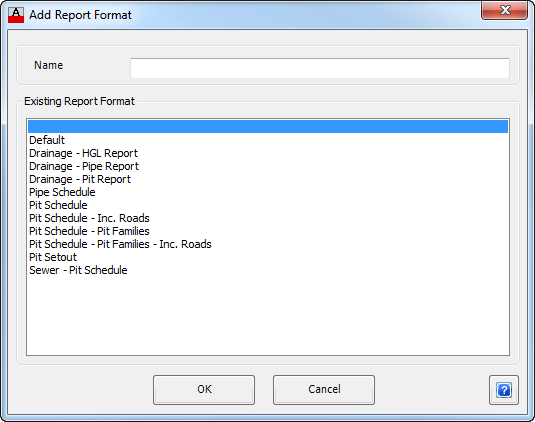Choose Pit Schedule - Inc. Roads
This screenshot has width=535, height=422.
[x=89, y=218]
